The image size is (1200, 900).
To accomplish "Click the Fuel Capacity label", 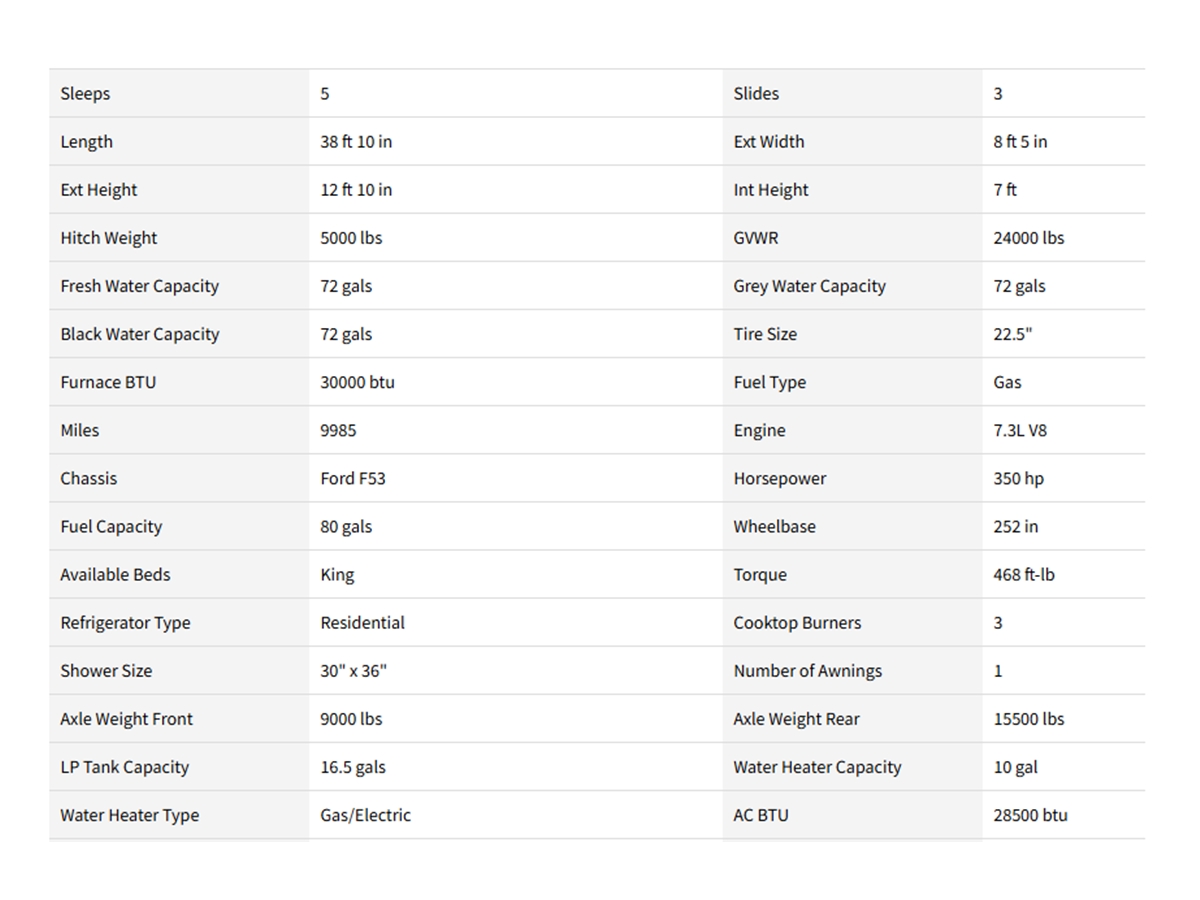I will click(x=111, y=527).
